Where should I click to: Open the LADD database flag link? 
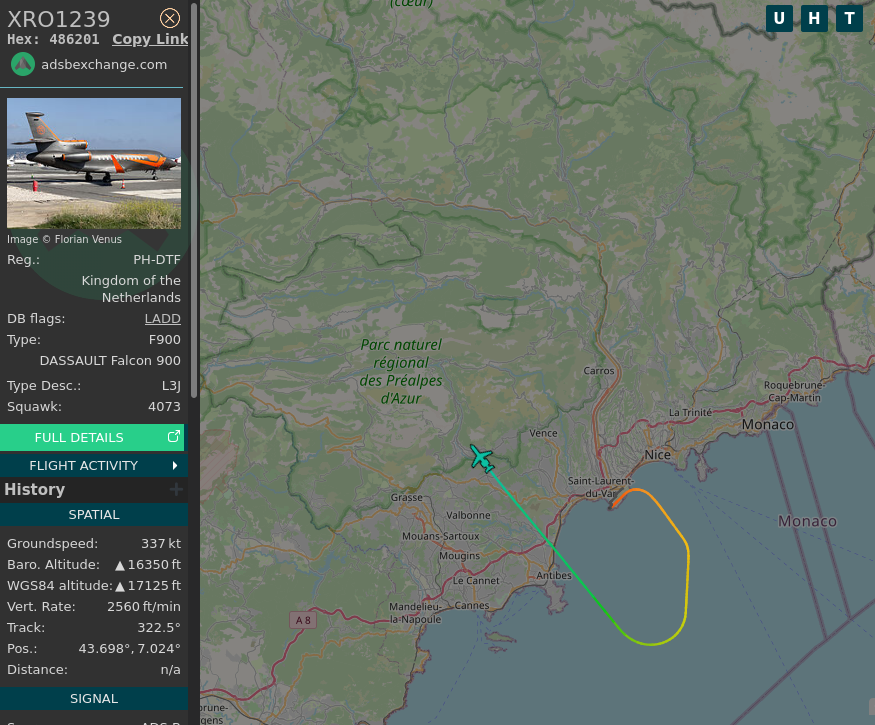(x=162, y=318)
